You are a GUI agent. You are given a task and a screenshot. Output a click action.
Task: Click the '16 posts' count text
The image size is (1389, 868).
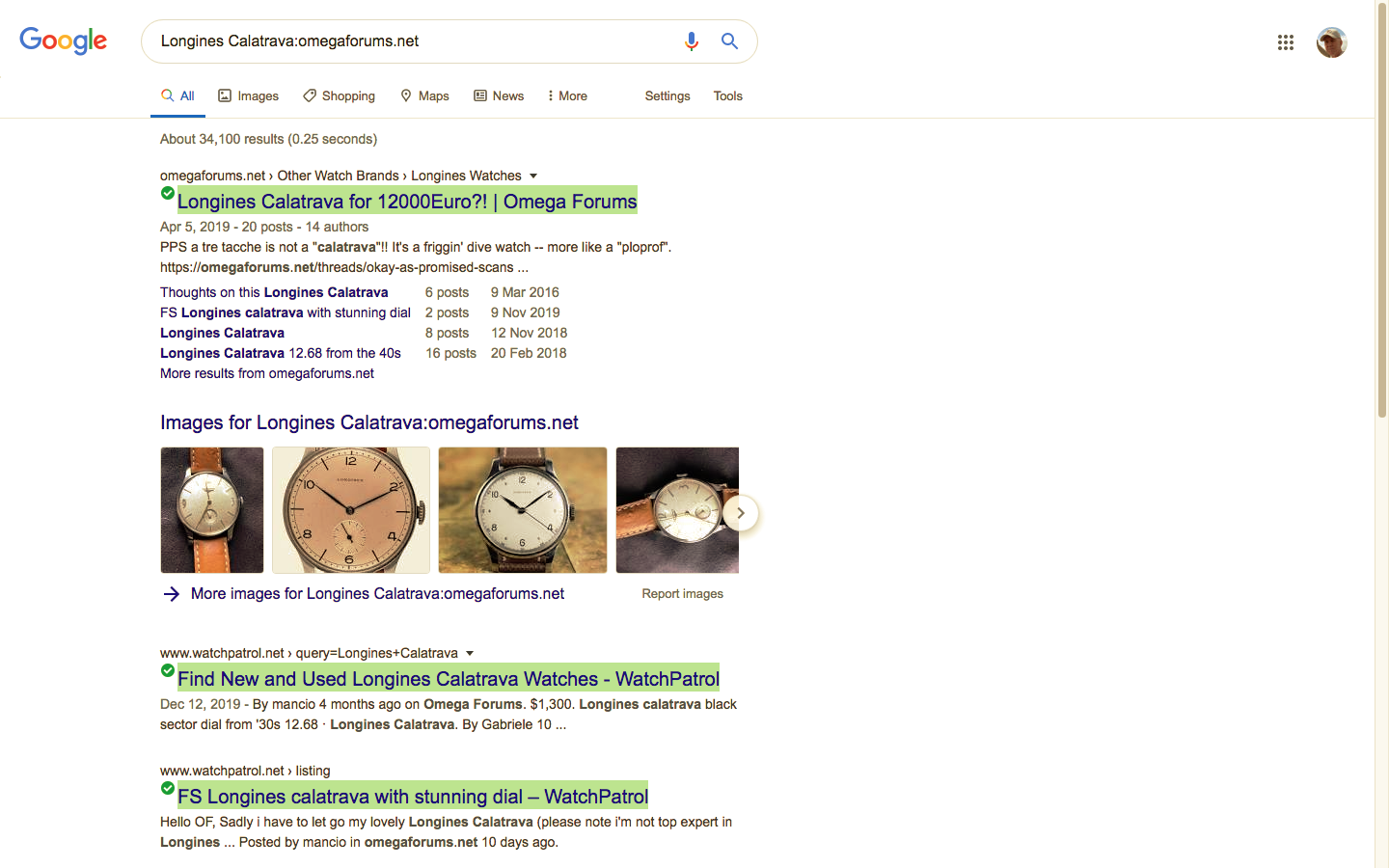coord(451,353)
